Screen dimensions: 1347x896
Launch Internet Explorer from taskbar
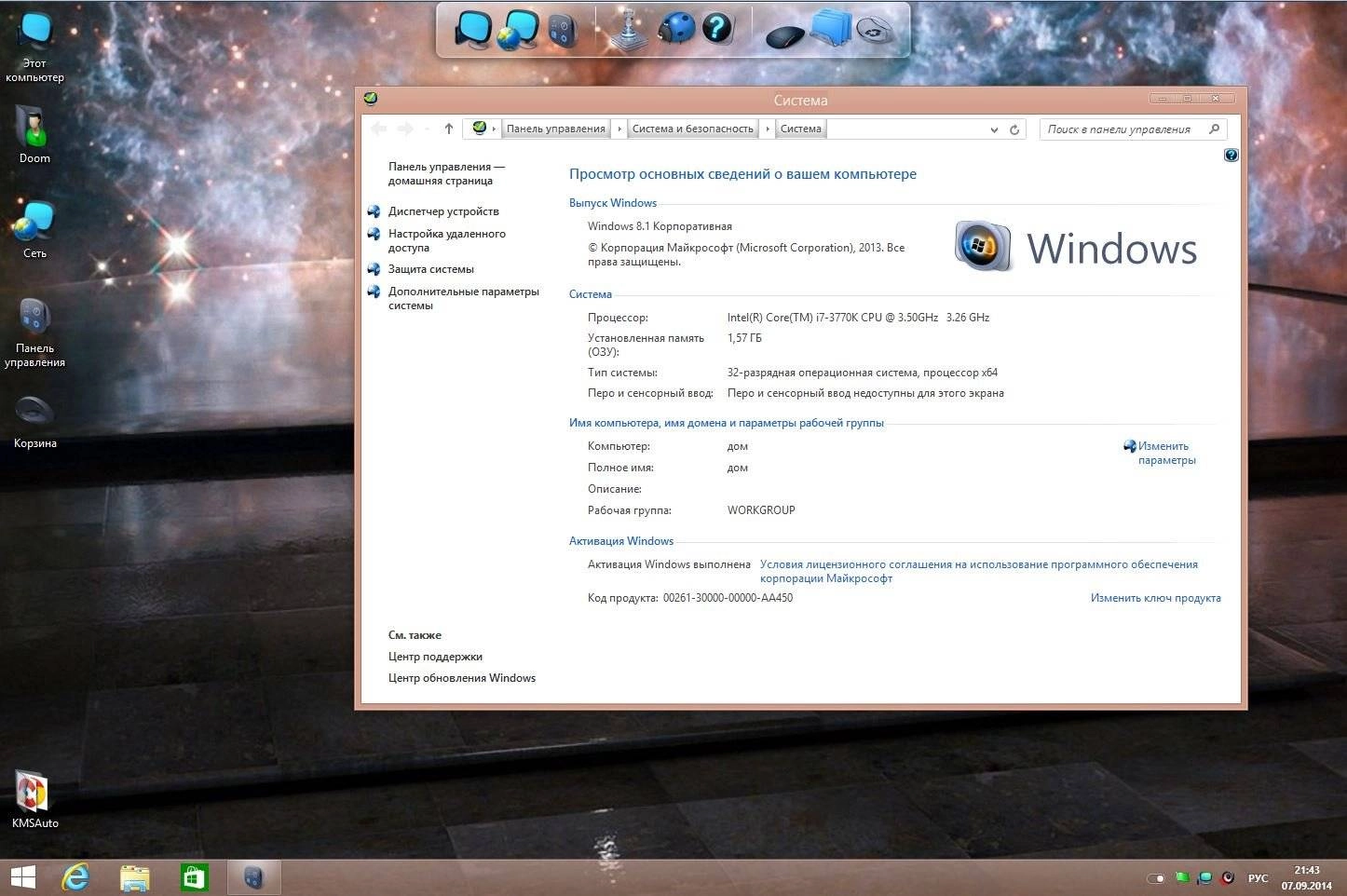(76, 877)
